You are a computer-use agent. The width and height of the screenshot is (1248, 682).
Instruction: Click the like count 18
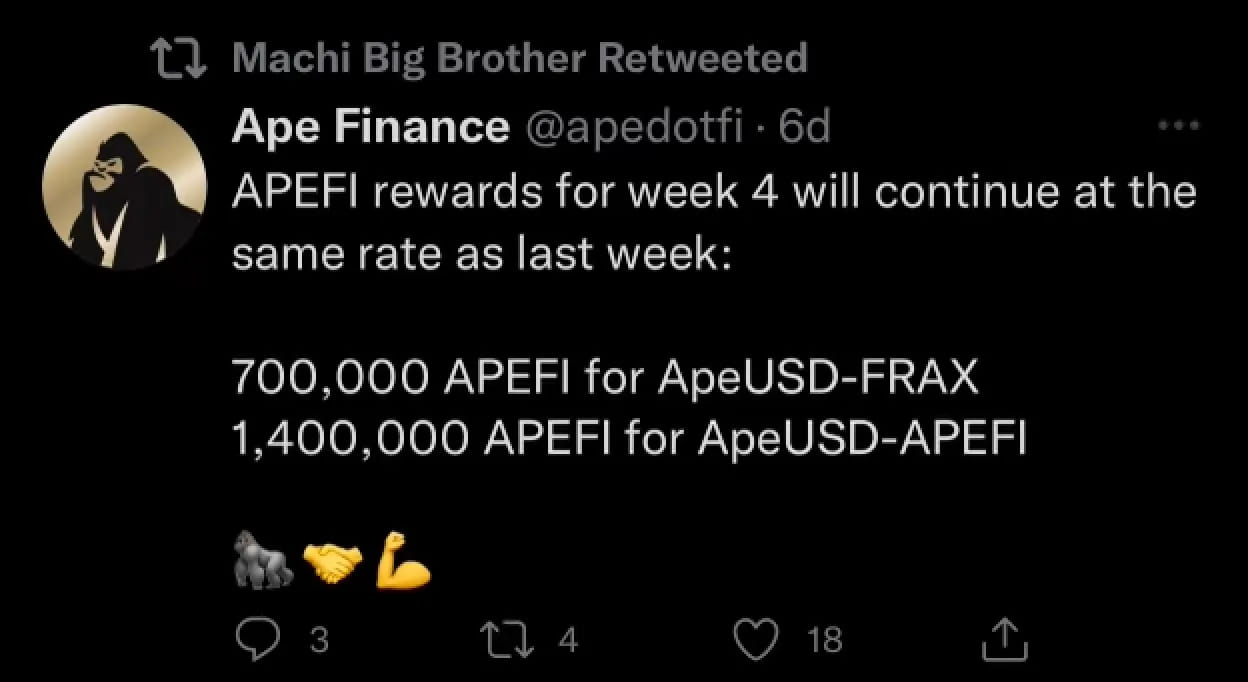(x=824, y=640)
